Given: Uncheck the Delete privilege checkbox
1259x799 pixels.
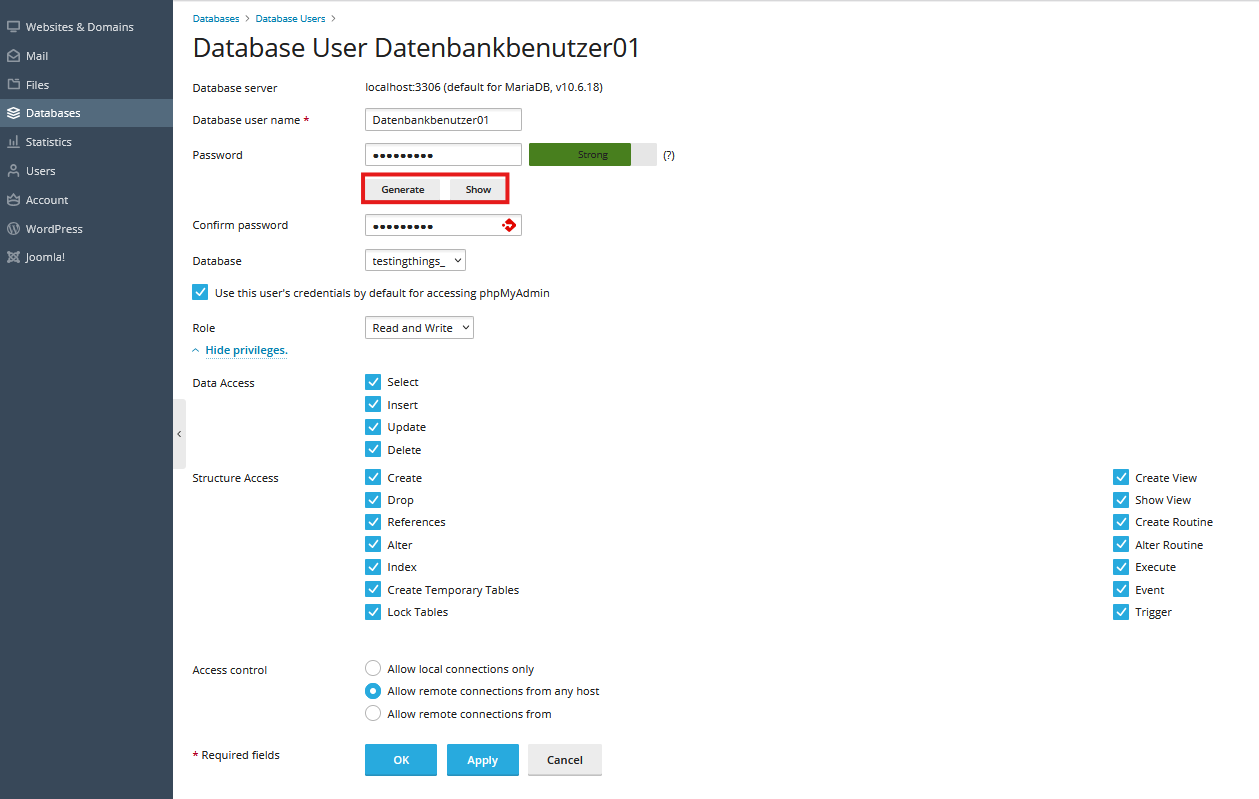Looking at the screenshot, I should click(x=373, y=450).
